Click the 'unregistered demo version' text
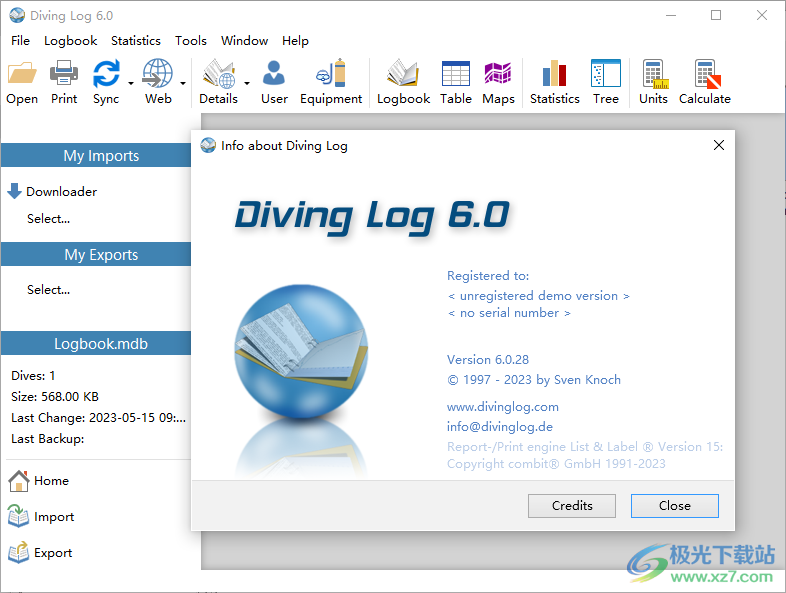Image resolution: width=786 pixels, height=593 pixels. click(x=539, y=296)
